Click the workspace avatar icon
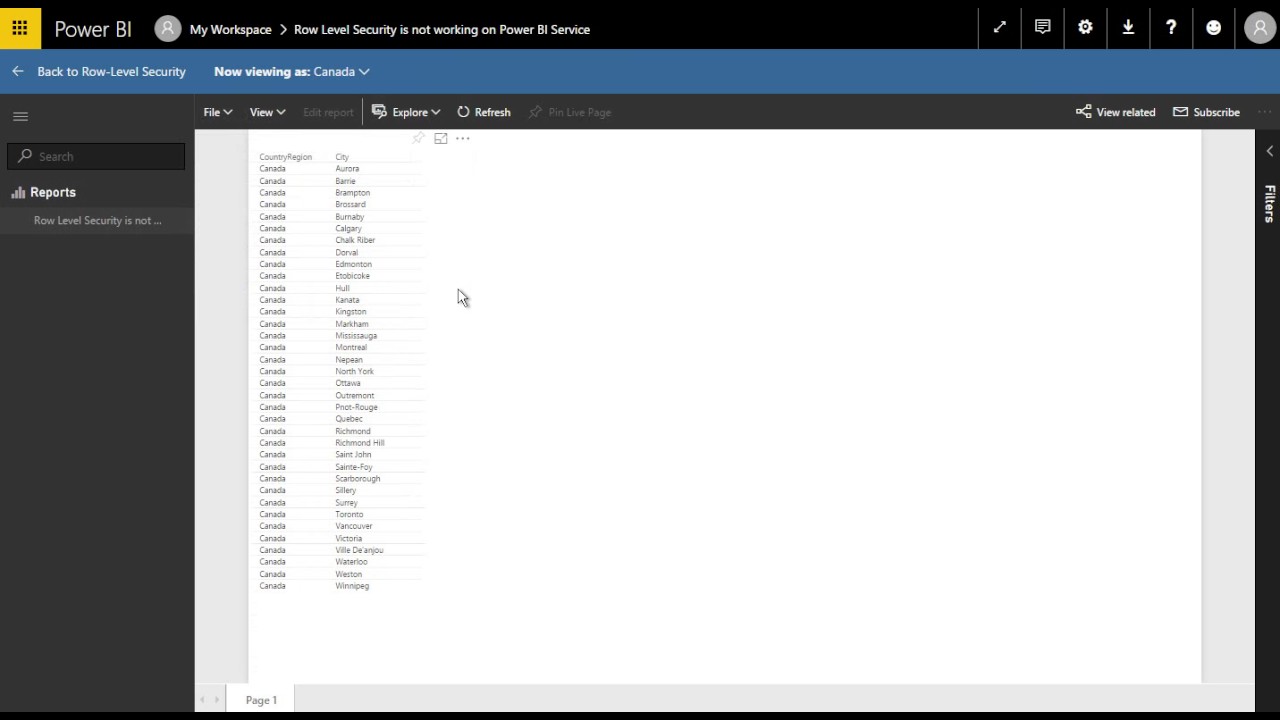The width and height of the screenshot is (1280, 720). tap(167, 29)
